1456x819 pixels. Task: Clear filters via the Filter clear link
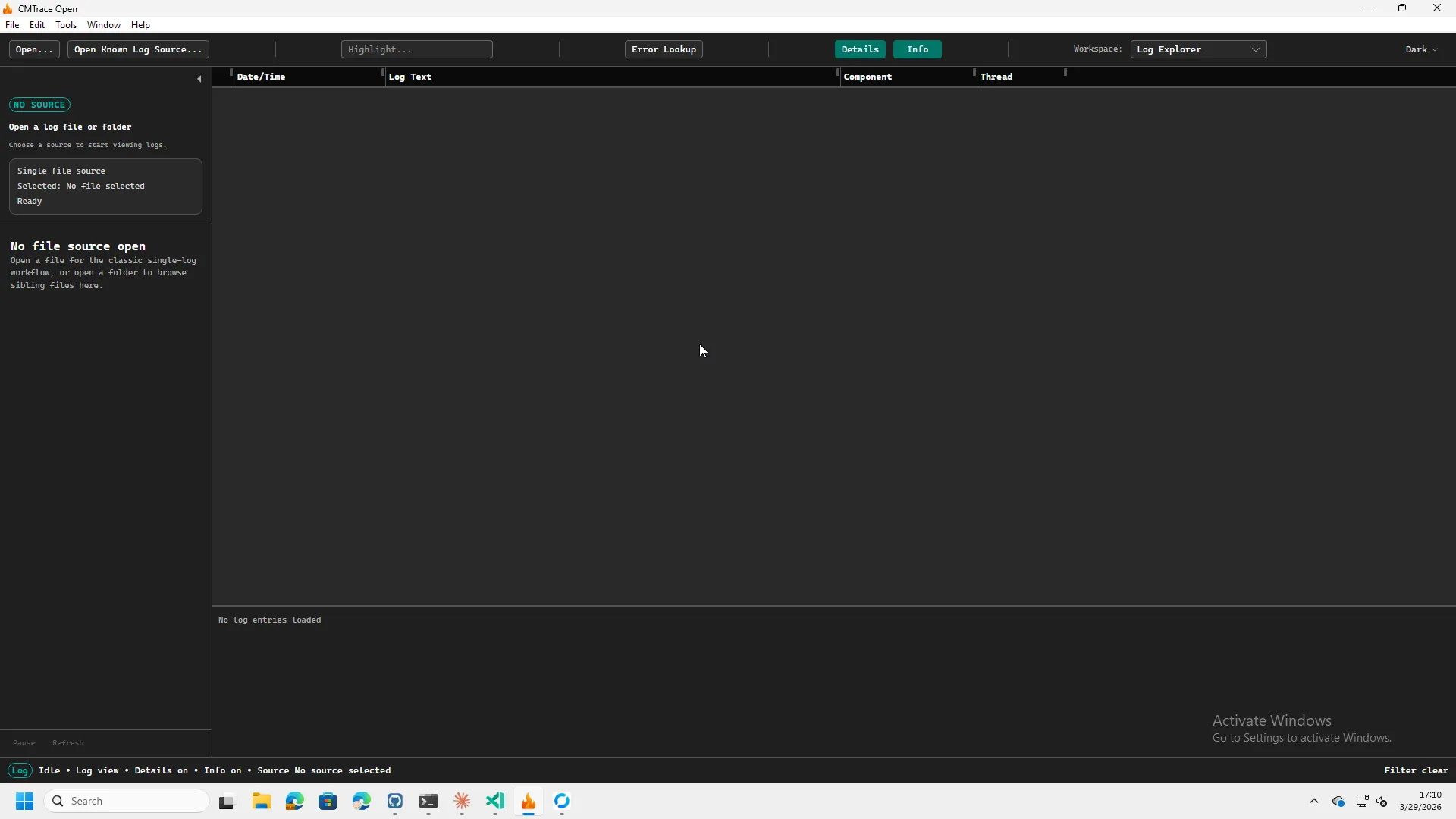pyautogui.click(x=1415, y=770)
